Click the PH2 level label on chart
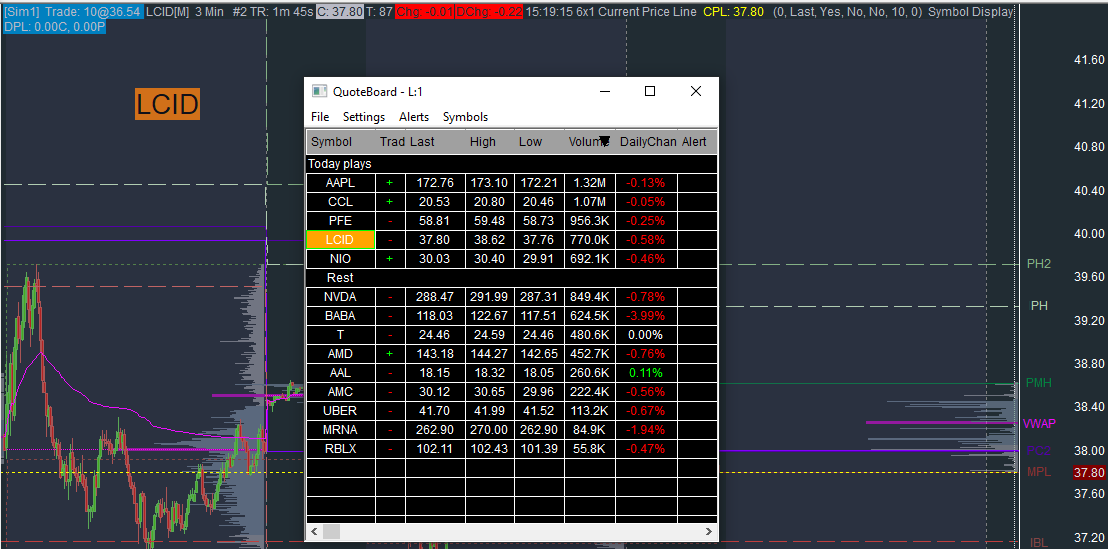The height and width of the screenshot is (549, 1108). pyautogui.click(x=1039, y=264)
